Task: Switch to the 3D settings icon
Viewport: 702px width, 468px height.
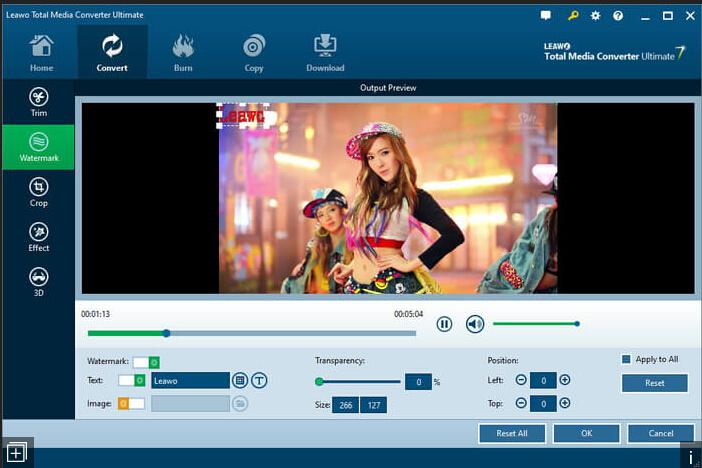Action: point(38,281)
